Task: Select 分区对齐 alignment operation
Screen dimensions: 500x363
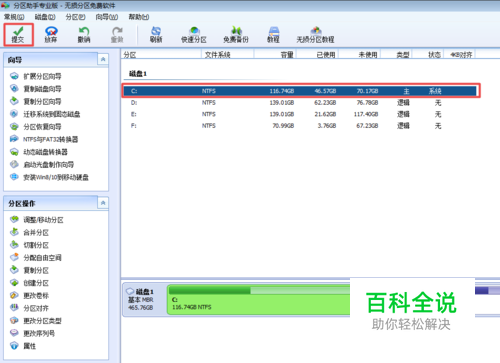Action: [x=29, y=308]
